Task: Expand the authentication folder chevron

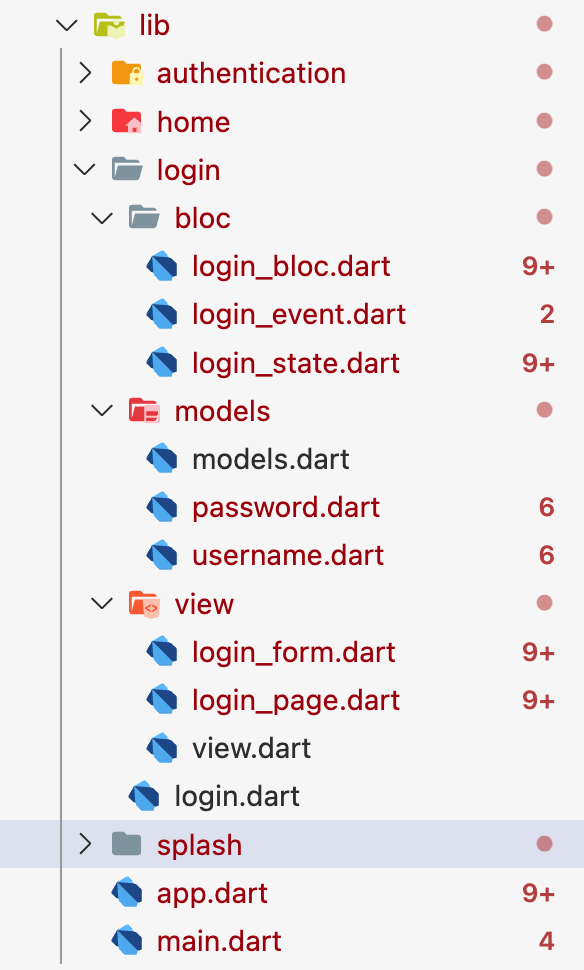Action: click(x=85, y=73)
